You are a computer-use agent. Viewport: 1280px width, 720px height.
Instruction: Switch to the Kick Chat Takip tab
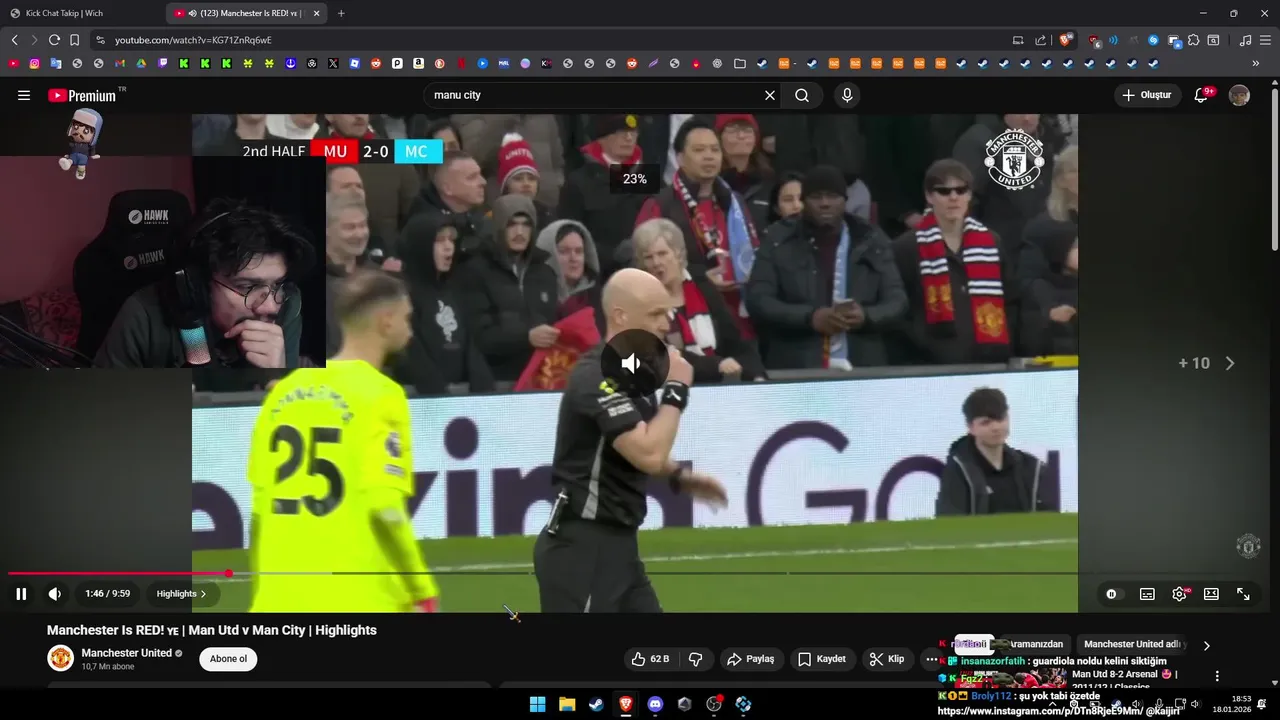pos(82,13)
